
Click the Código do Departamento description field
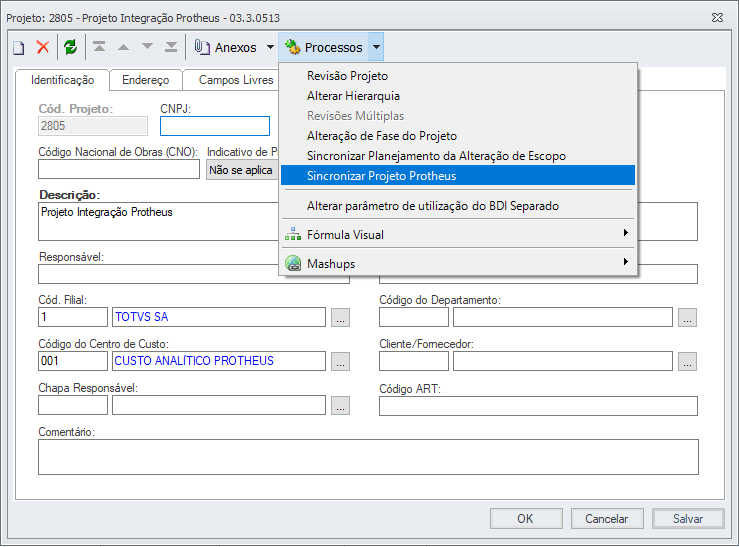[x=563, y=317]
